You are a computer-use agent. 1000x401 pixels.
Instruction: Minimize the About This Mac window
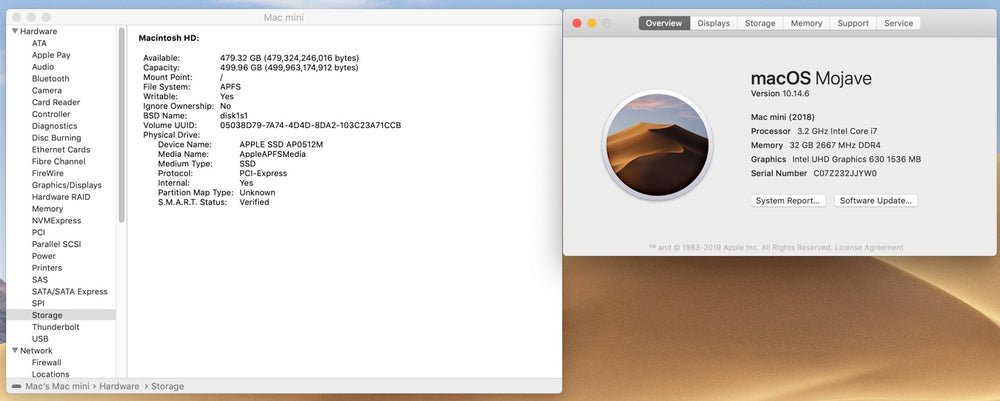[592, 23]
